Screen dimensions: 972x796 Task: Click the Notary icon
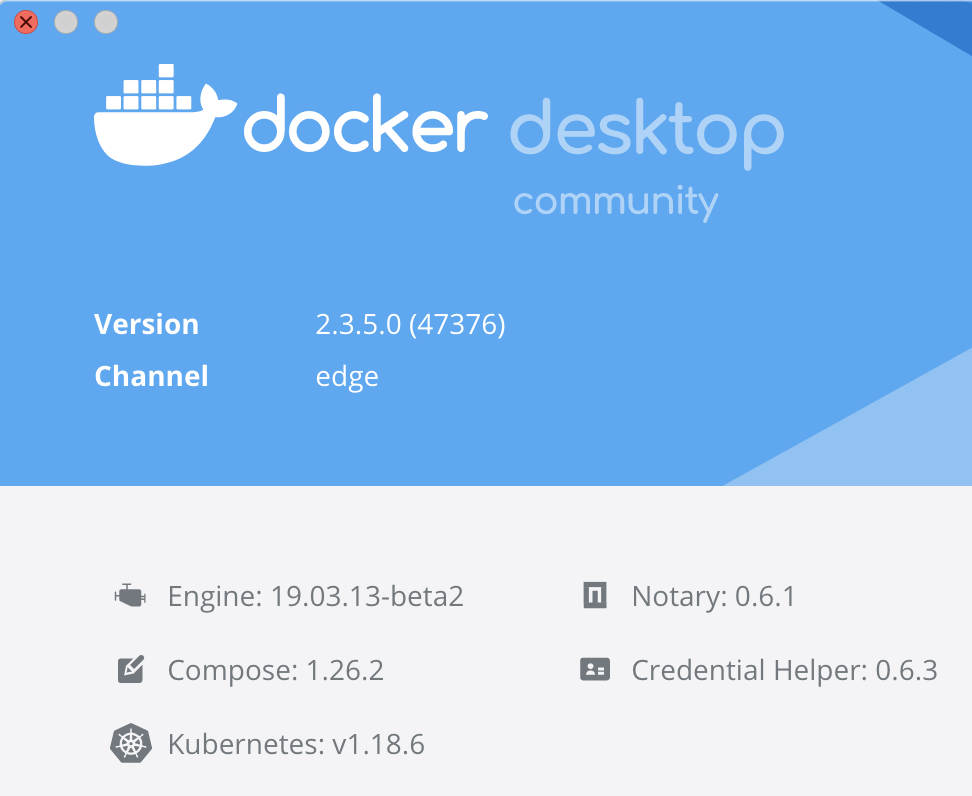pyautogui.click(x=595, y=596)
